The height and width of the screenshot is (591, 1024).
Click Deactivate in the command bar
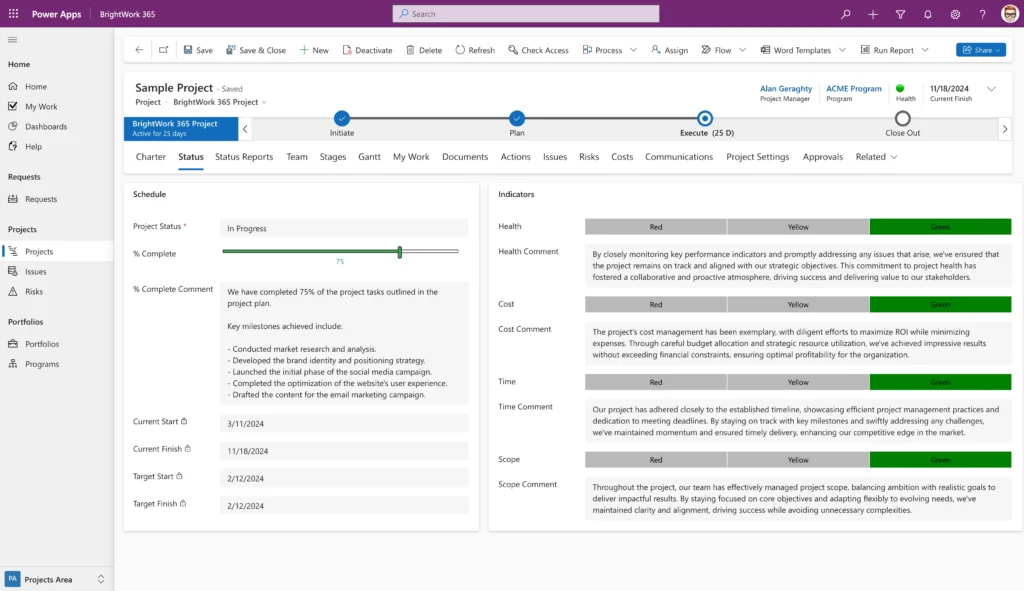tap(367, 50)
